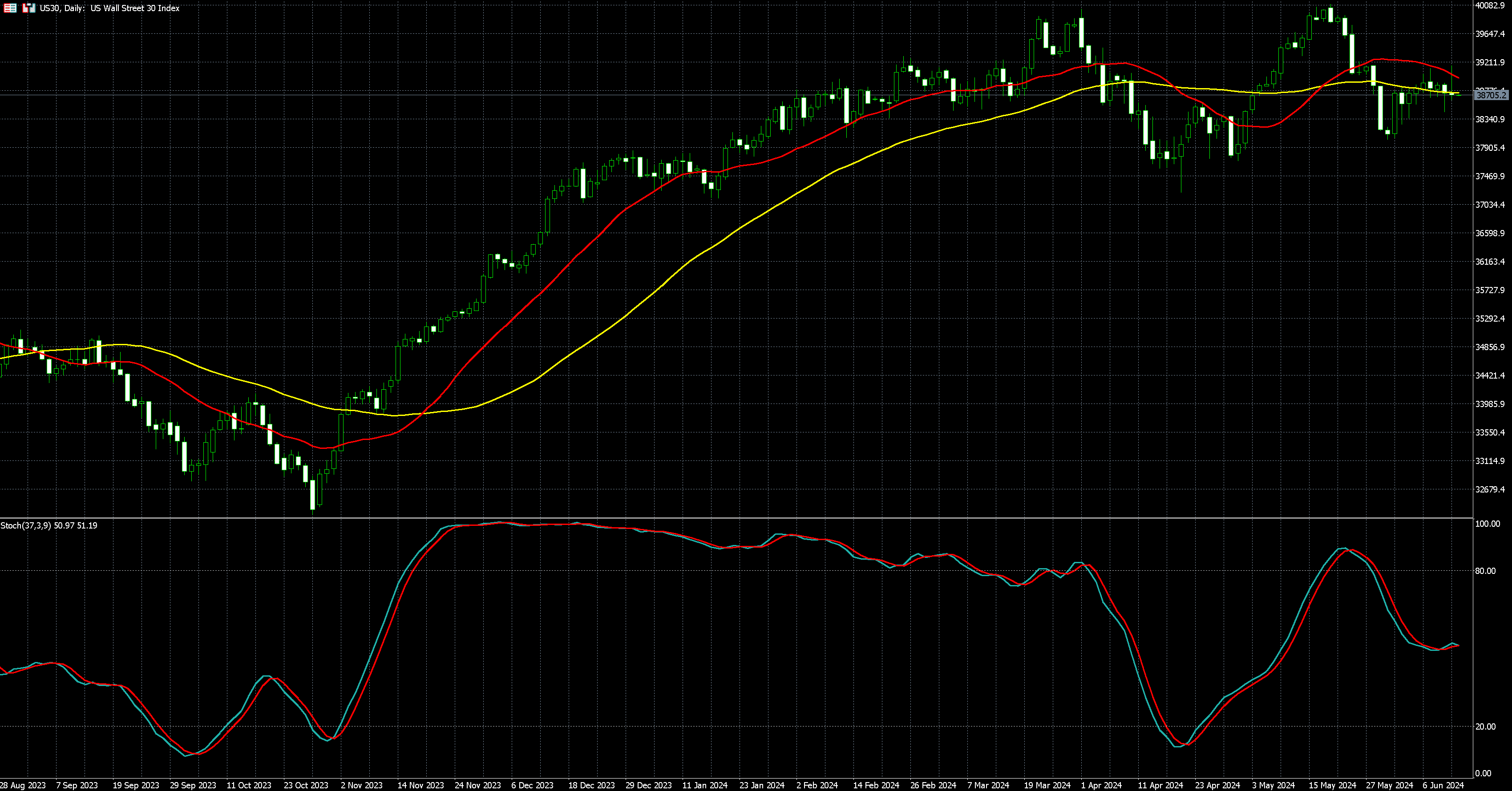This screenshot has width=1512, height=791.
Task: Click the 36163.4 price axis label
Action: coord(1490,262)
